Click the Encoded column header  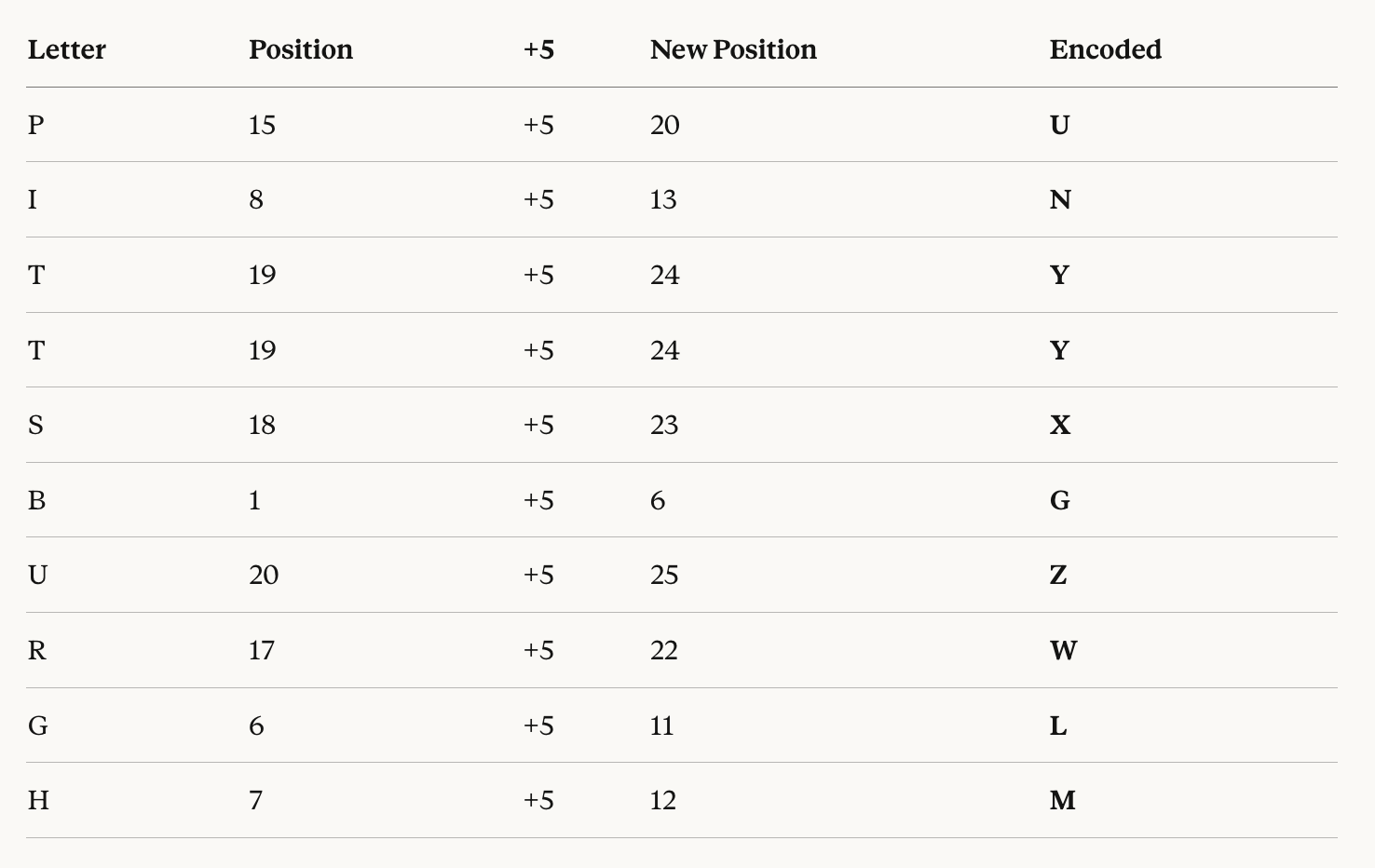pyautogui.click(x=1105, y=49)
